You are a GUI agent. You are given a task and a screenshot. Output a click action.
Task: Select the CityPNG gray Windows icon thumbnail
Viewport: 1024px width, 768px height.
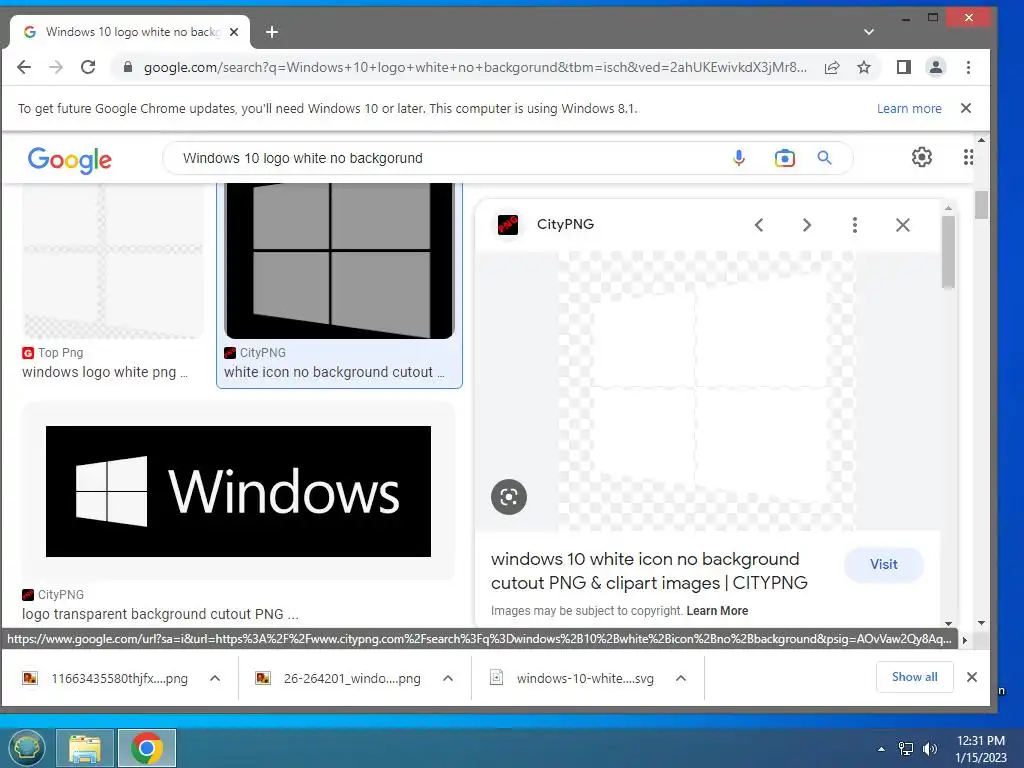(x=339, y=261)
